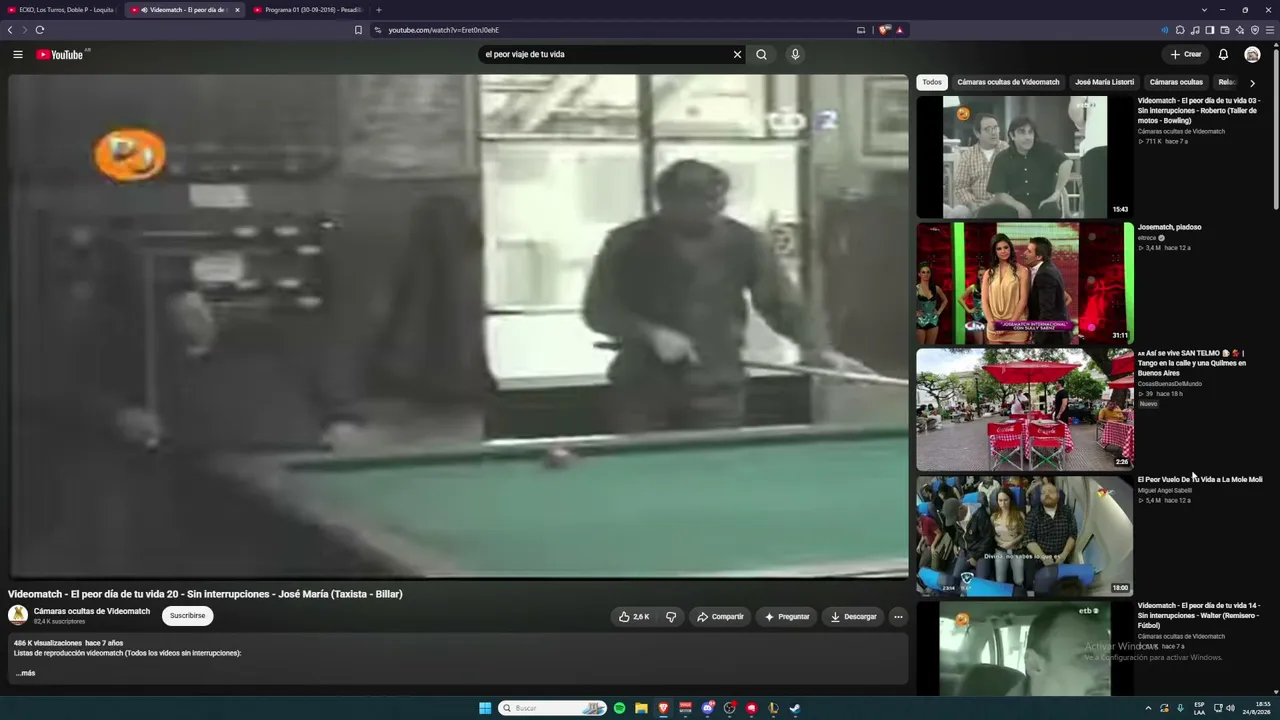Open Brave Rewards triangle icon
1280x720 pixels.
click(899, 30)
